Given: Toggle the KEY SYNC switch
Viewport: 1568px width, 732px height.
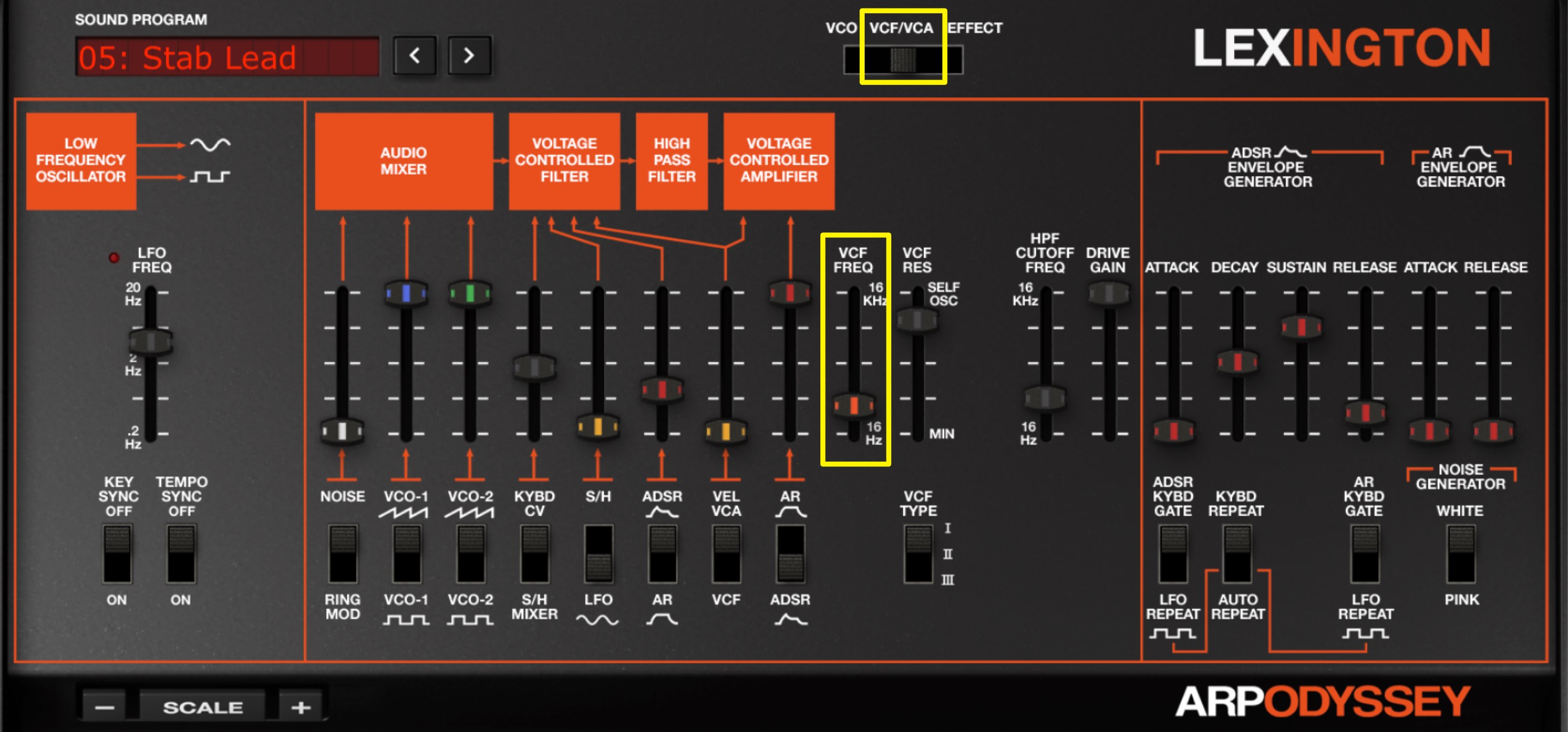Looking at the screenshot, I should (x=117, y=554).
